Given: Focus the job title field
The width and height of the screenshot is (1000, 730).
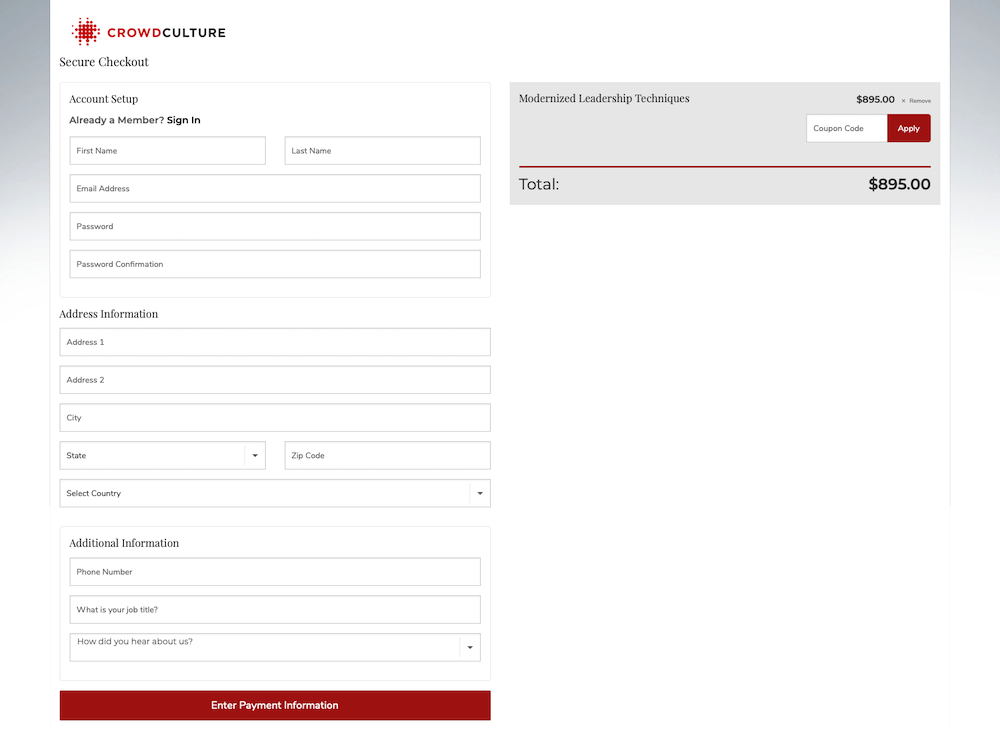Looking at the screenshot, I should pos(275,610).
